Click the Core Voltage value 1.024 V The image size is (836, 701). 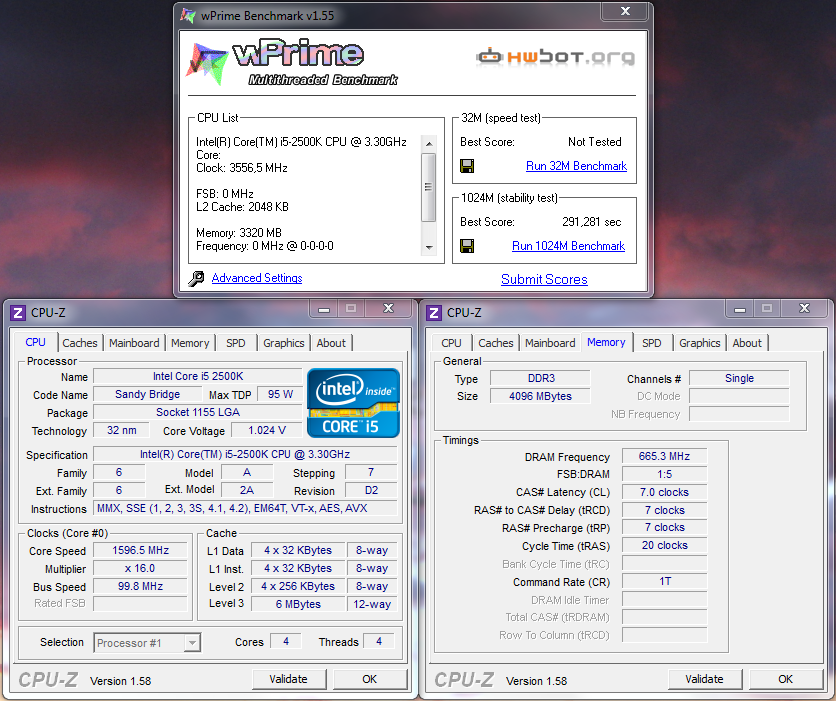267,430
